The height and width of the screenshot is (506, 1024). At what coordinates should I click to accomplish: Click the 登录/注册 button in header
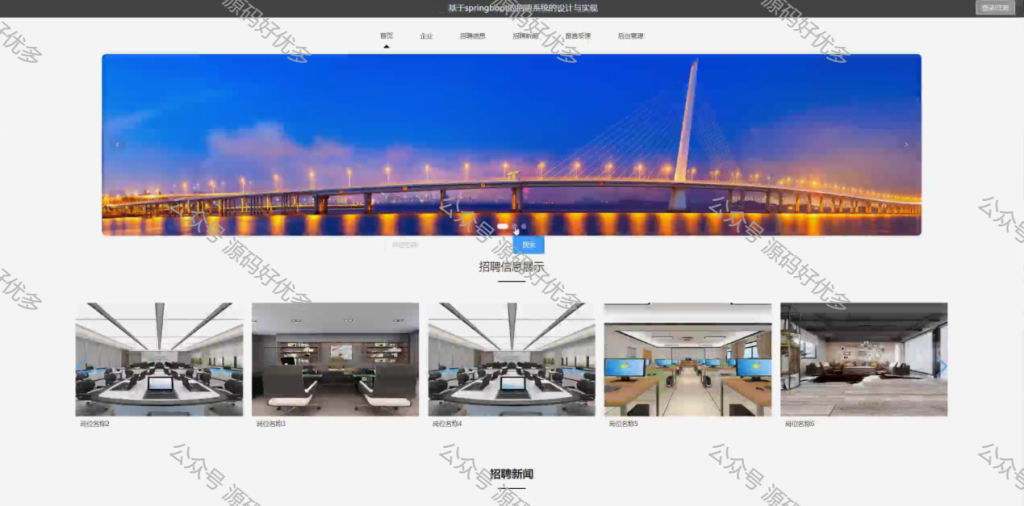995,8
